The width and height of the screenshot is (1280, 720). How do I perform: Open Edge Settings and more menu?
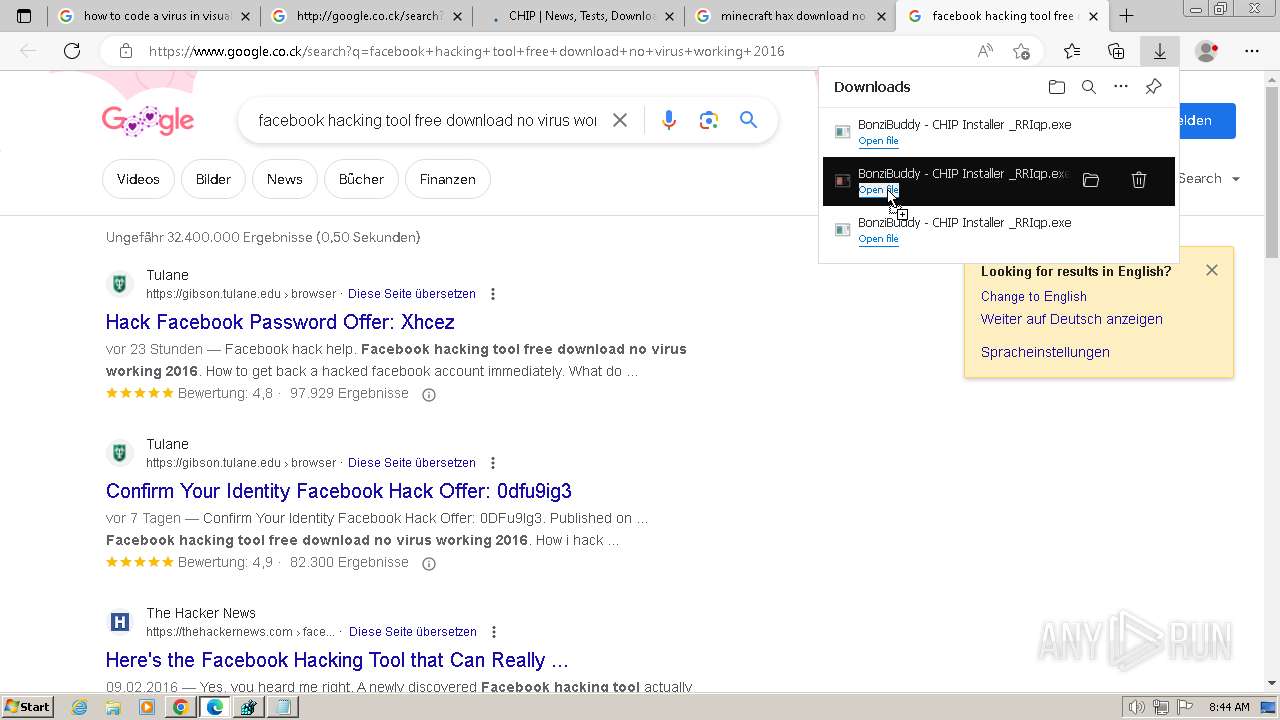click(1252, 51)
